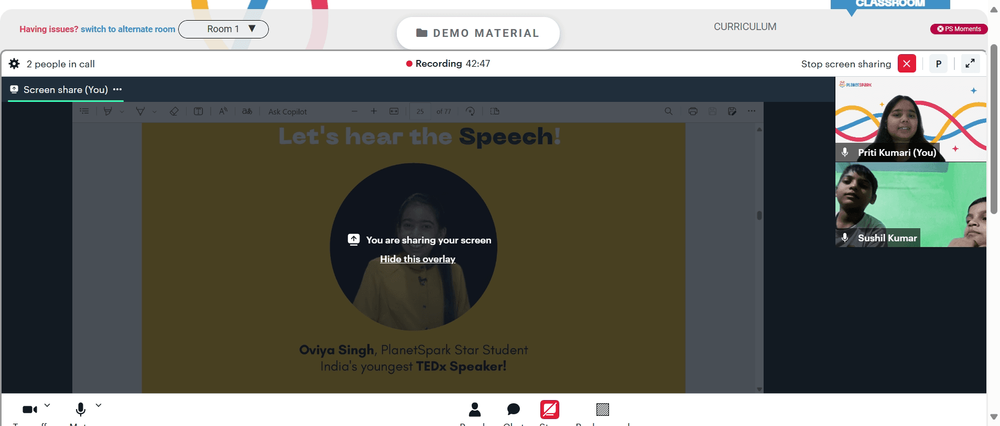Mute microphone in bottom bar
The width and height of the screenshot is (1000, 426).
click(x=80, y=409)
